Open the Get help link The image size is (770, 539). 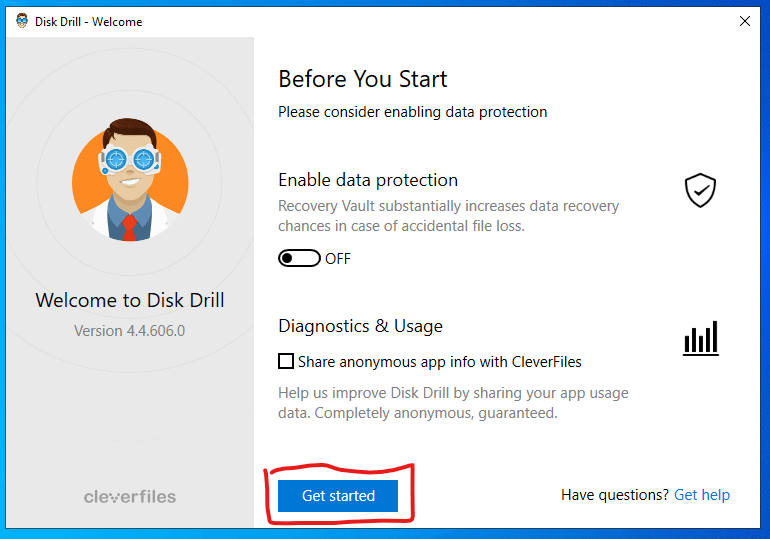click(702, 495)
